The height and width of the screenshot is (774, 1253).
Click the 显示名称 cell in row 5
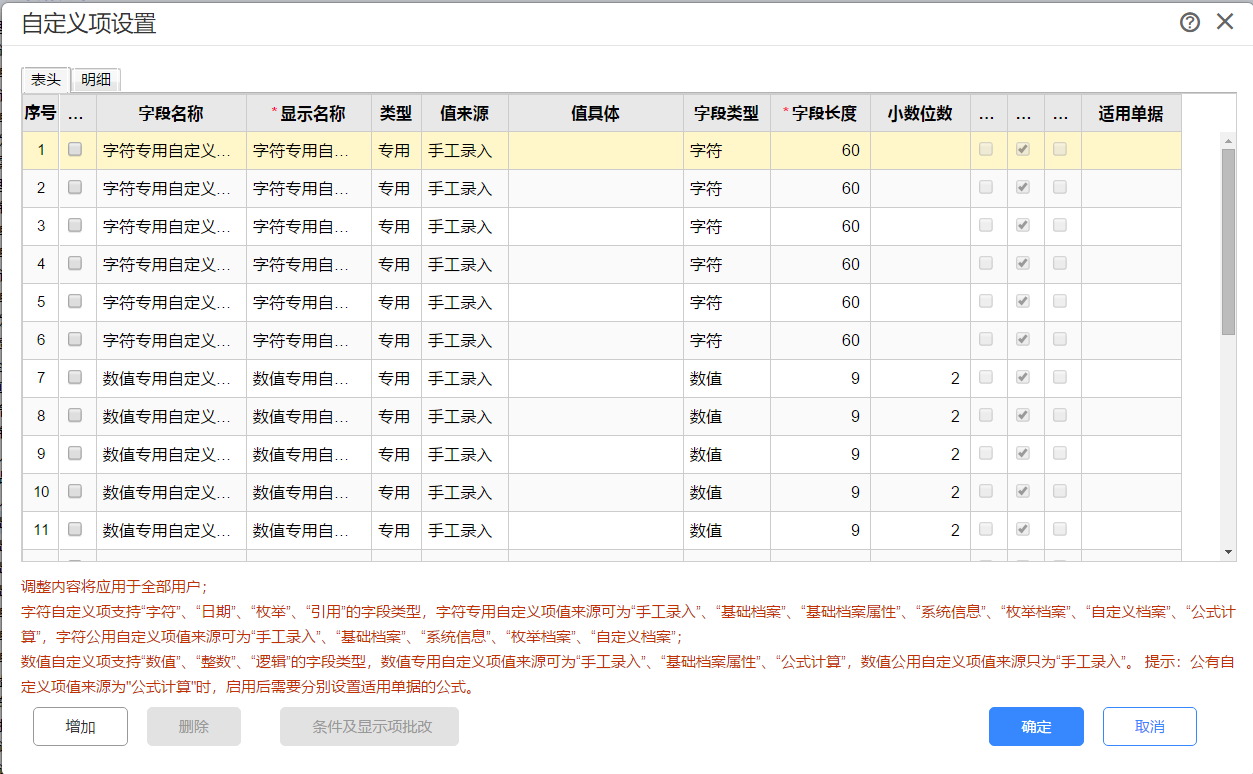tap(308, 303)
